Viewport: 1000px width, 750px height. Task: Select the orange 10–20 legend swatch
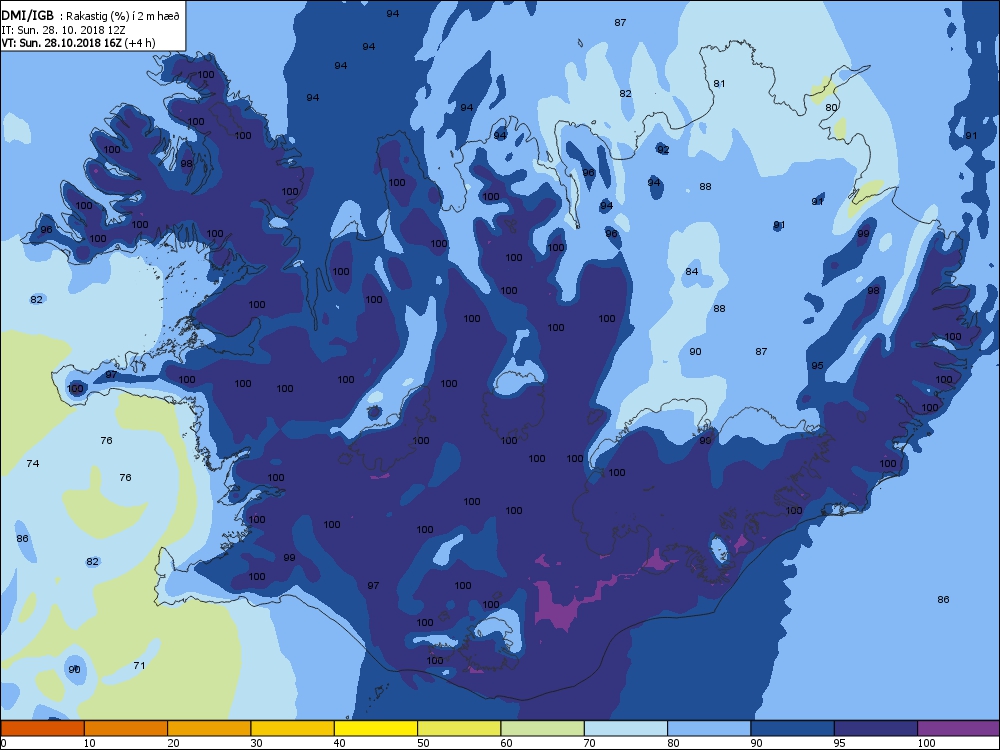[x=126, y=728]
